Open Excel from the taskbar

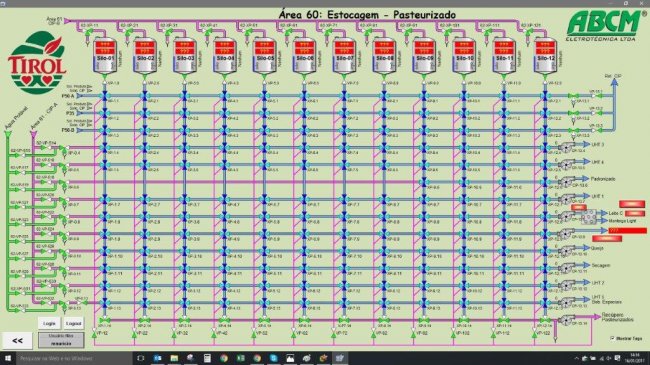tap(240, 358)
